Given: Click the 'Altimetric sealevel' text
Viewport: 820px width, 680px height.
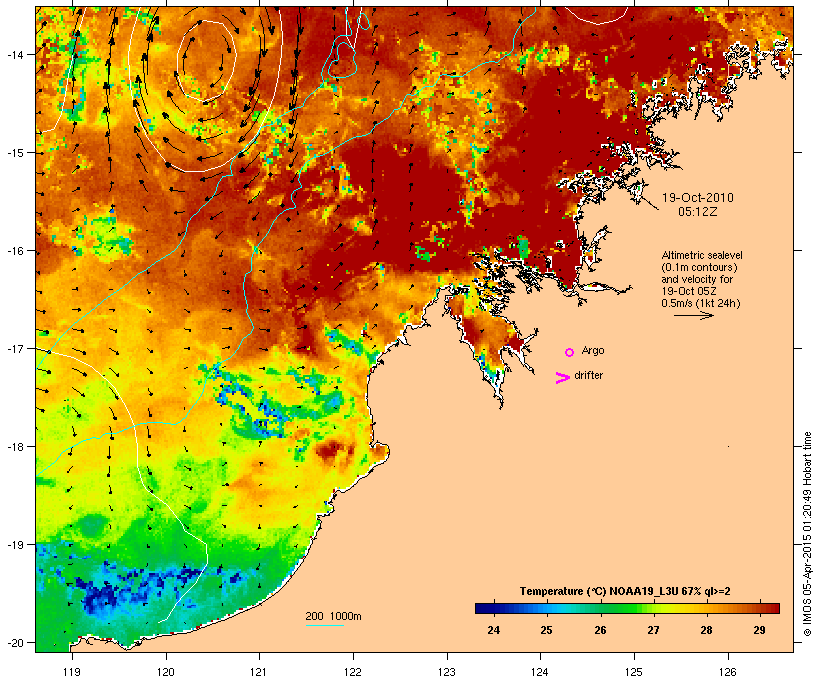Looking at the screenshot, I should coord(702,255).
